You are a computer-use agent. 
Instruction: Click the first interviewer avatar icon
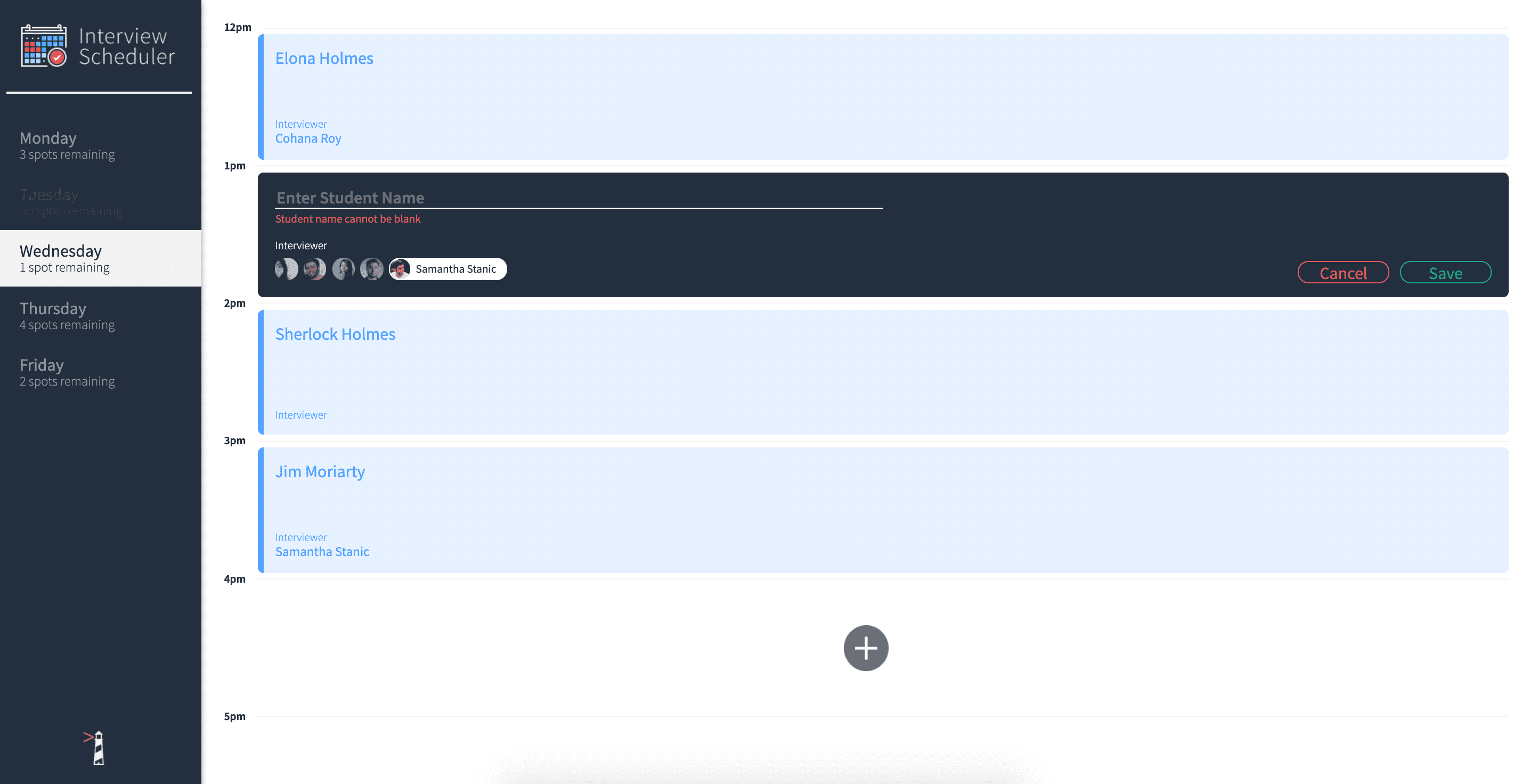286,269
